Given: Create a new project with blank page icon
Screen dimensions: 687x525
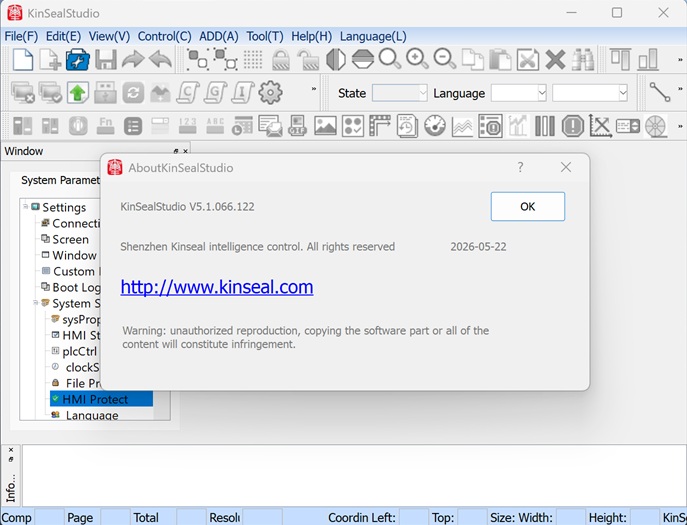Looking at the screenshot, I should 23,60.
